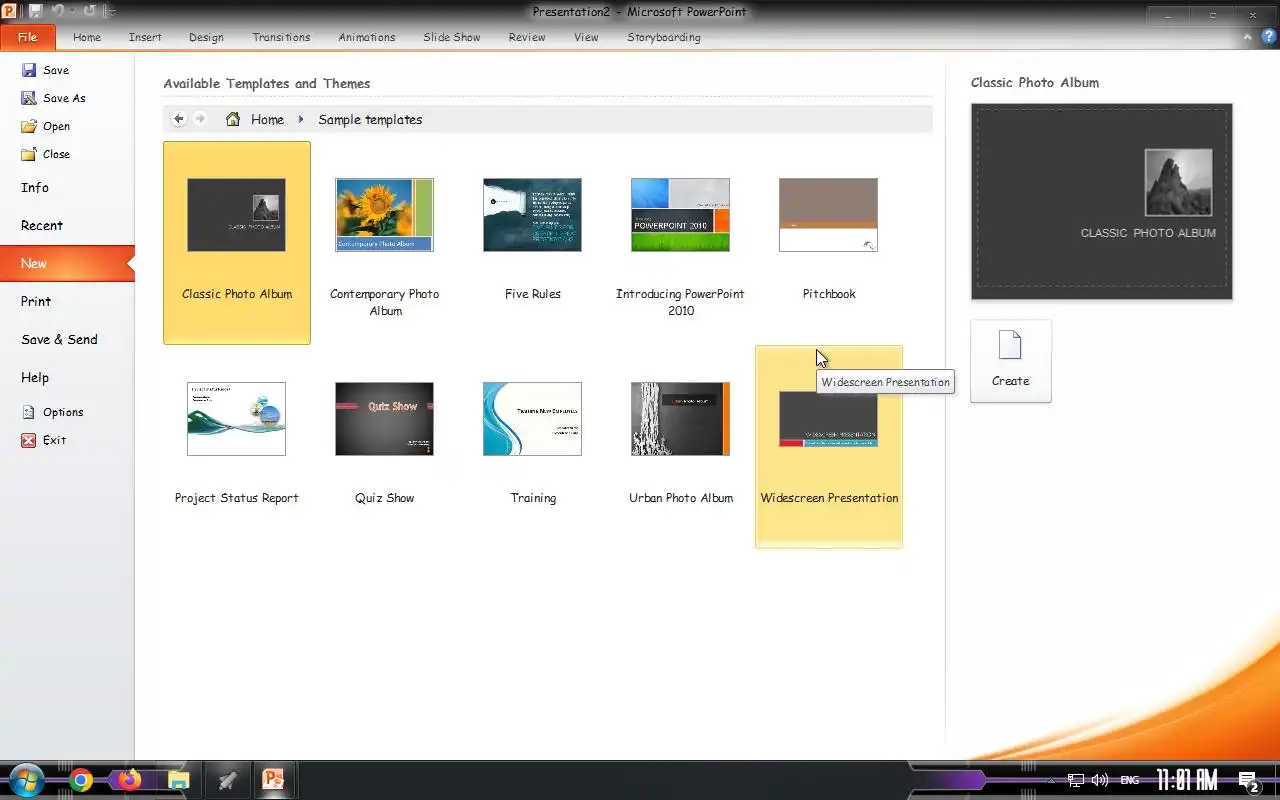Image resolution: width=1280 pixels, height=800 pixels.
Task: Click the ENG language indicator
Action: coord(1129,780)
